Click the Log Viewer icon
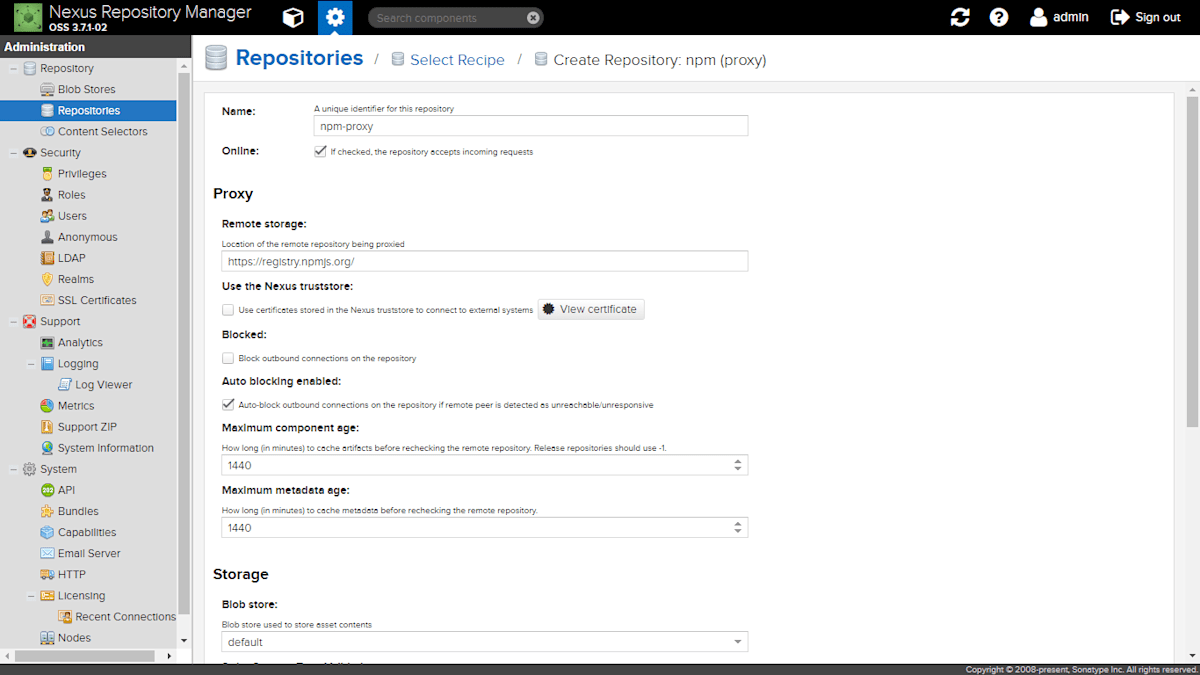Viewport: 1200px width, 675px height. pyautogui.click(x=65, y=385)
